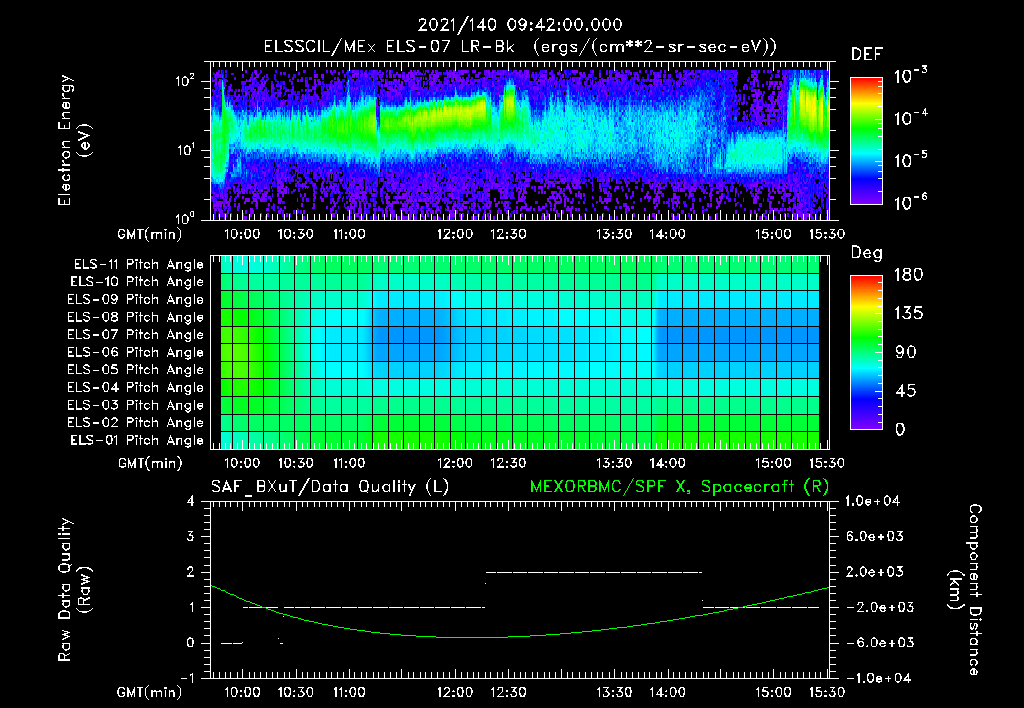
Task: Click the SAF_BXuT/Data Quality (L) title
Action: pos(330,487)
